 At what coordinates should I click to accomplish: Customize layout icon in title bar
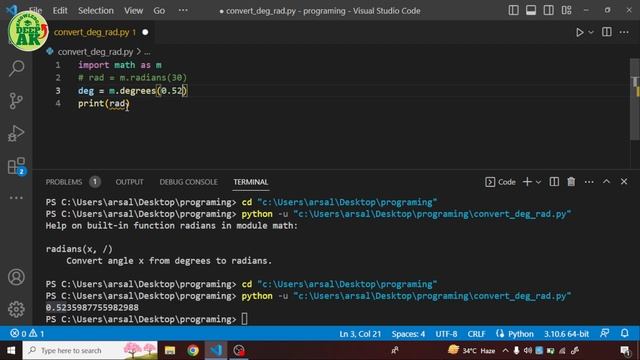567,10
